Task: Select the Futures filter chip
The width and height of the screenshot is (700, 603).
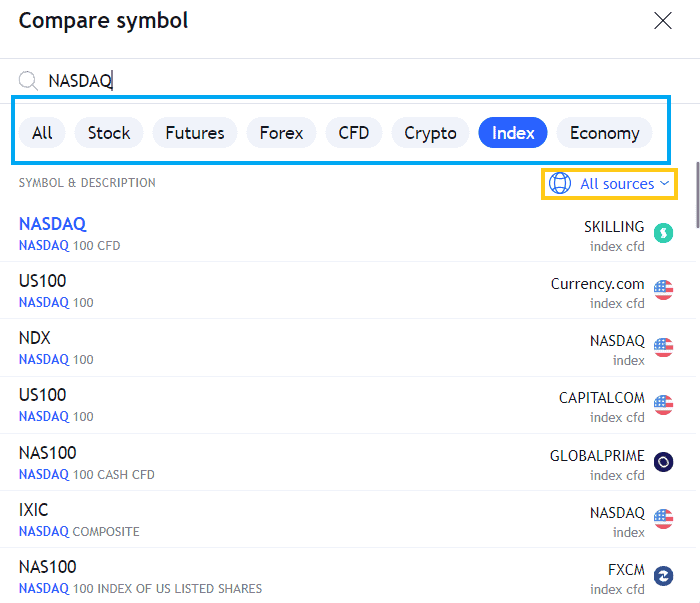Action: [x=195, y=133]
